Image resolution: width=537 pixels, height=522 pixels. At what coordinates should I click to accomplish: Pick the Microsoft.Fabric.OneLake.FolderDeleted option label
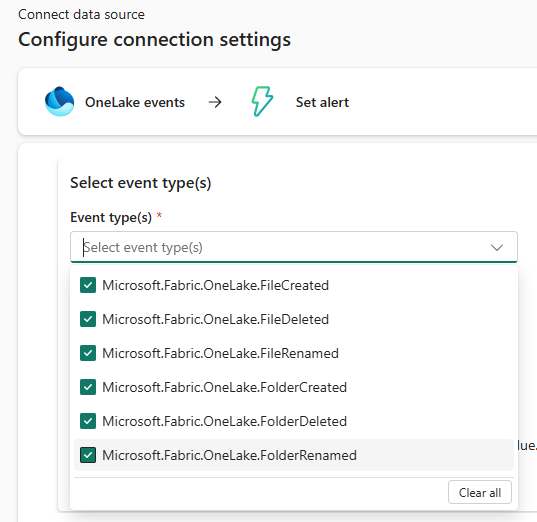click(225, 421)
